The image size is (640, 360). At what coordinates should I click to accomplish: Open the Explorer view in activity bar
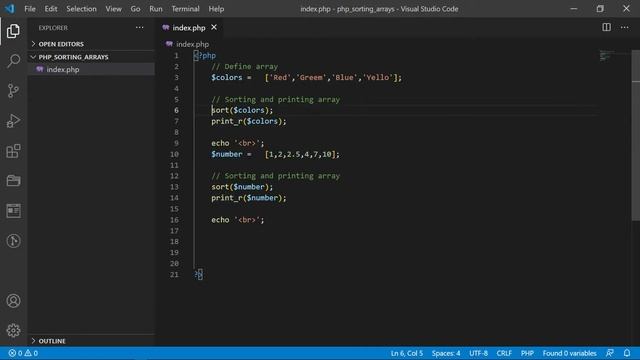click(x=13, y=31)
